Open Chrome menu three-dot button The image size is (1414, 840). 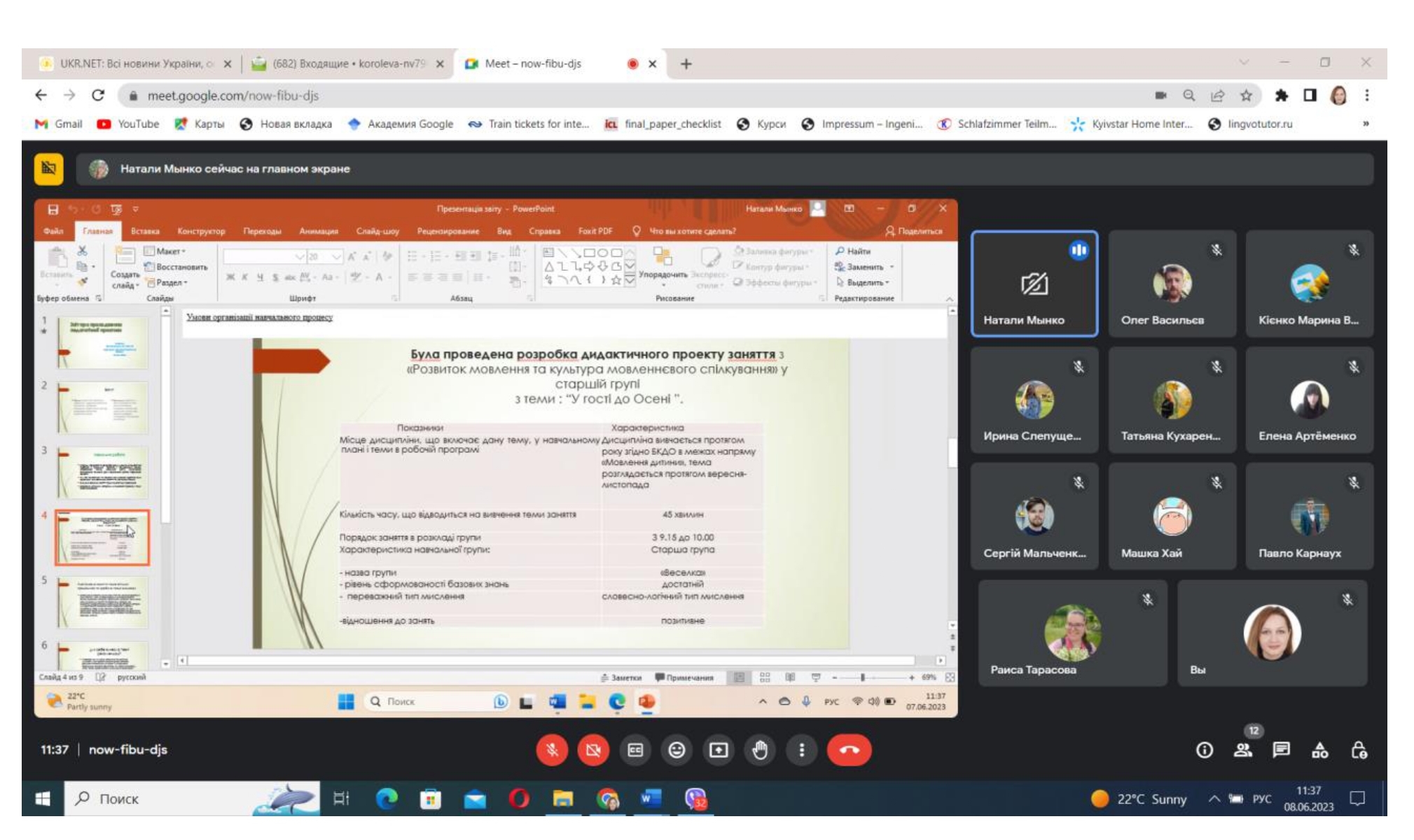click(x=1366, y=95)
